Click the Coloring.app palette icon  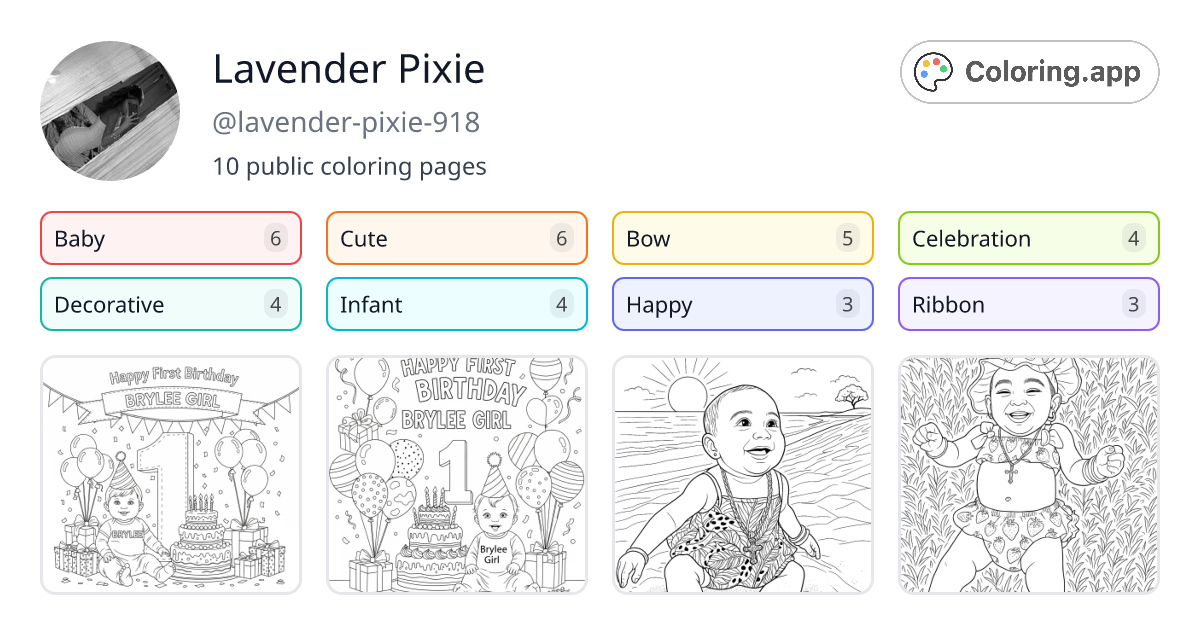pyautogui.click(x=935, y=72)
